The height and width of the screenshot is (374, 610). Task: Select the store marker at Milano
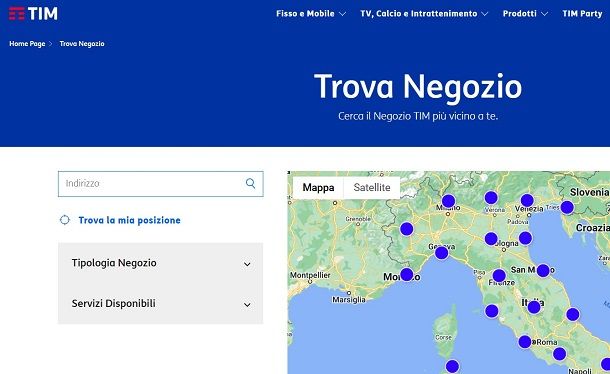449,201
